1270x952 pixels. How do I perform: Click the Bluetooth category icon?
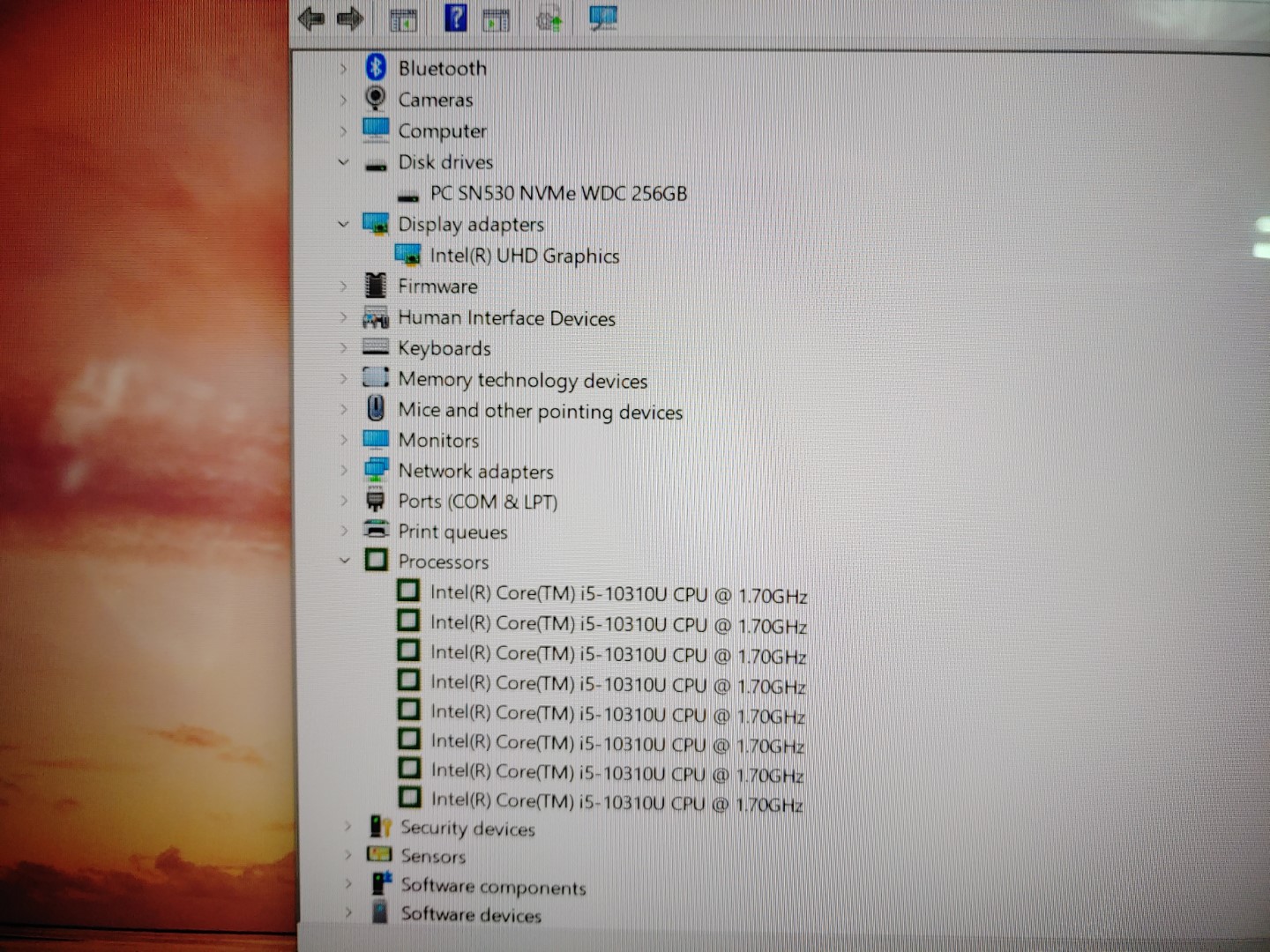point(376,67)
